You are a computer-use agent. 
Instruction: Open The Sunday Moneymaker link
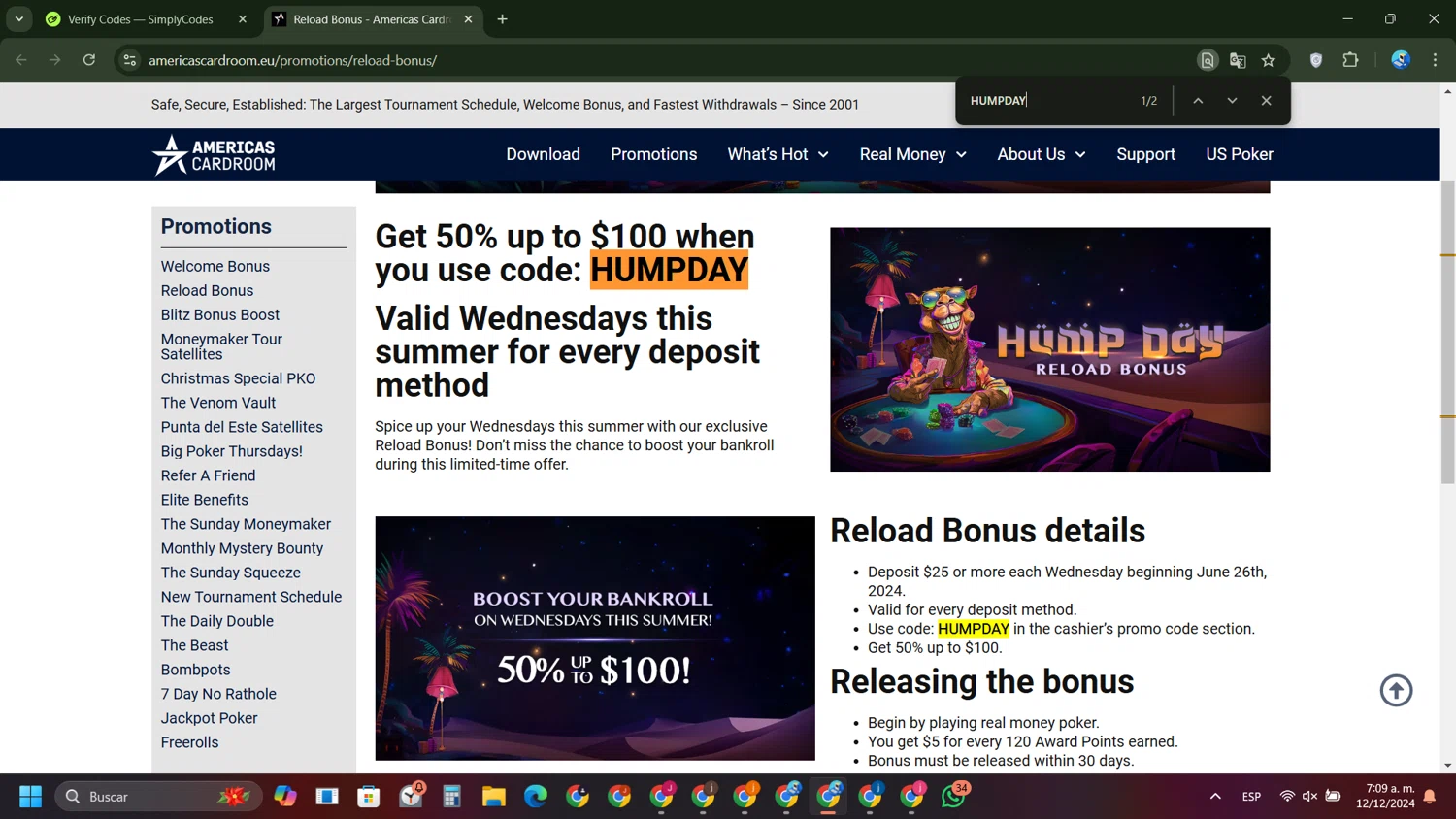click(246, 524)
